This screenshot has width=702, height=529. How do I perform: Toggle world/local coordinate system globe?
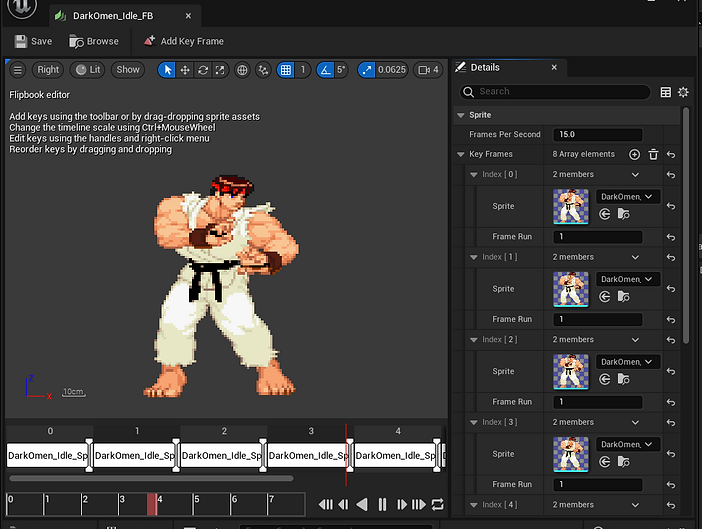pyautogui.click(x=242, y=70)
